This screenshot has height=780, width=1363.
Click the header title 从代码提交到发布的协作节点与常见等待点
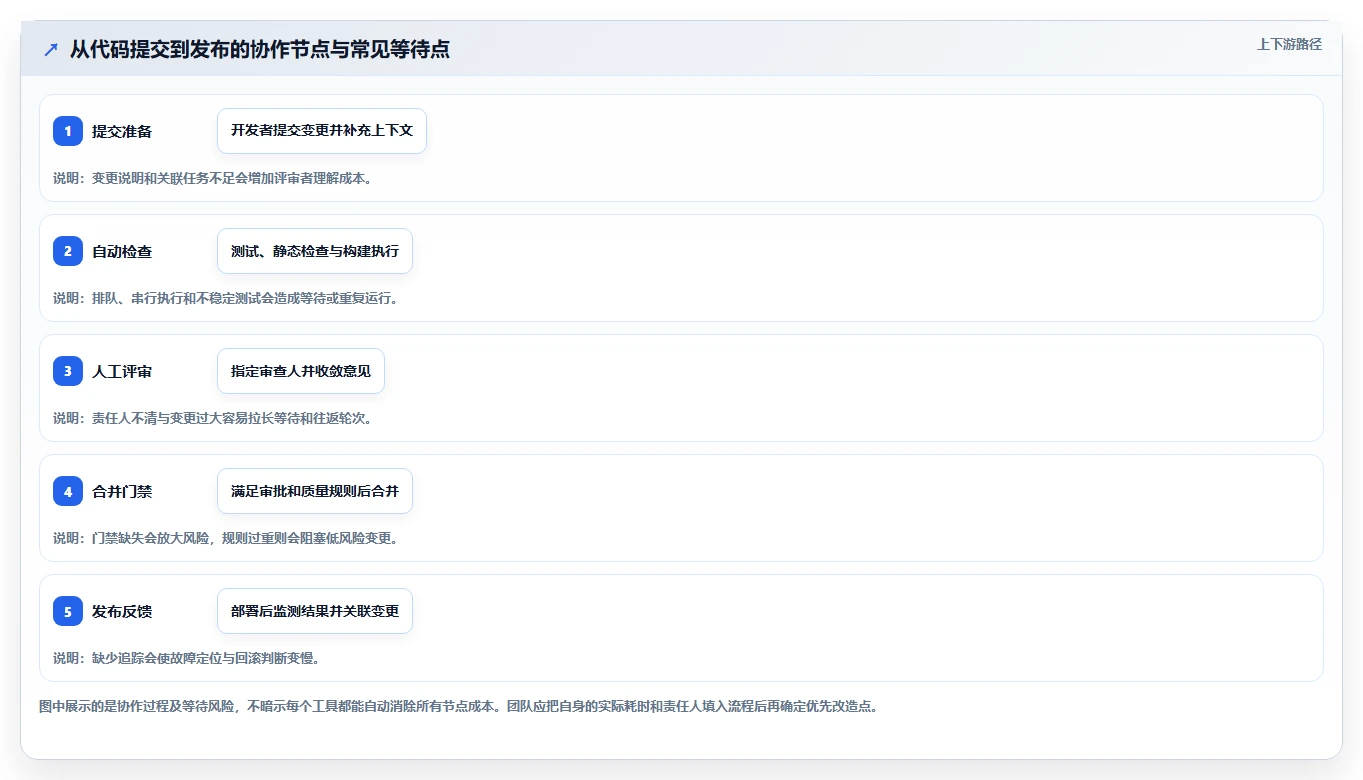(x=260, y=49)
